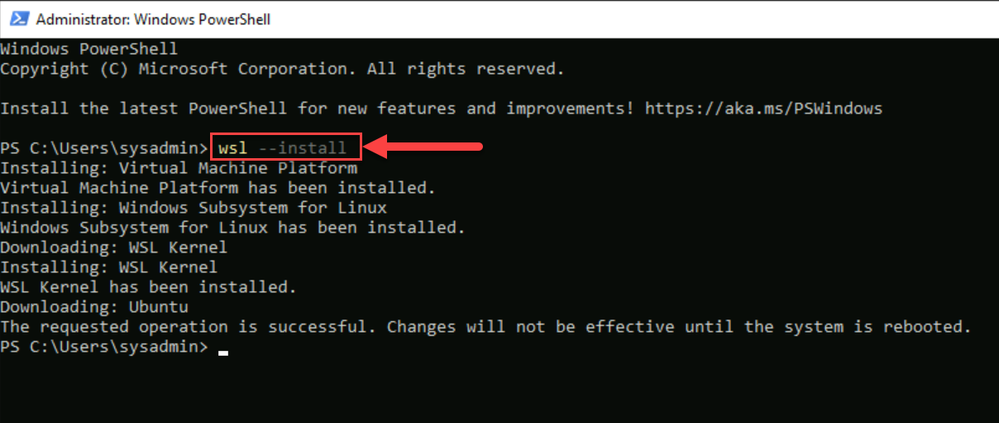Click the red arrow pointing at the command

click(427, 148)
